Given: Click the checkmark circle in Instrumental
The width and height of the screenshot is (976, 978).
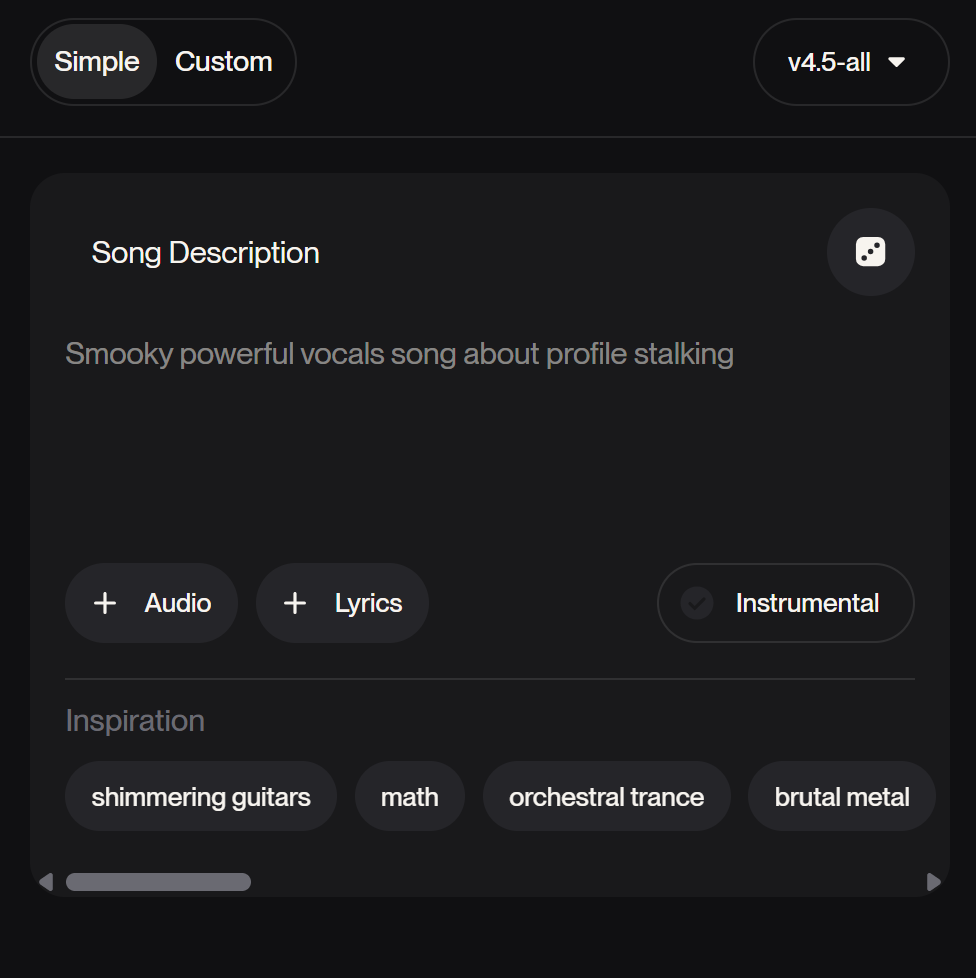Looking at the screenshot, I should tap(697, 603).
